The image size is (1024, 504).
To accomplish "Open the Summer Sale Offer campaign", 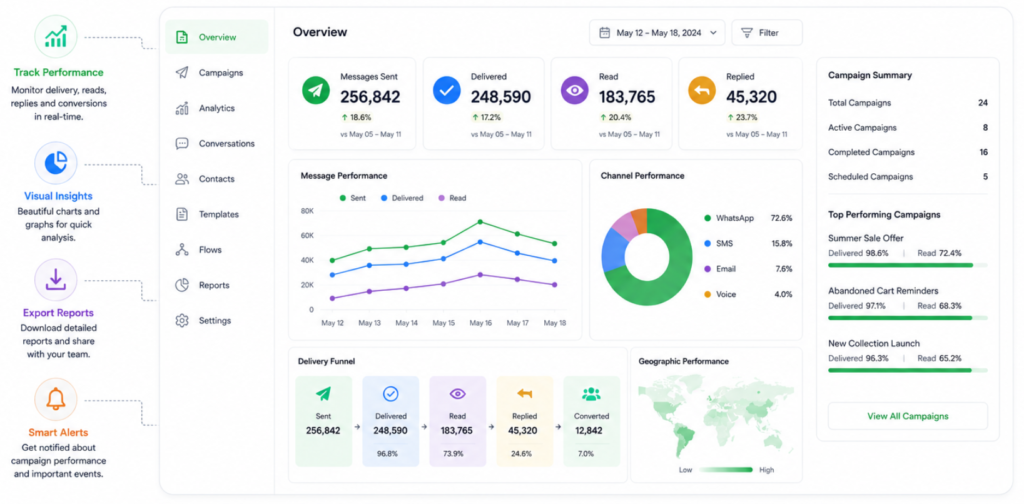I will point(866,238).
